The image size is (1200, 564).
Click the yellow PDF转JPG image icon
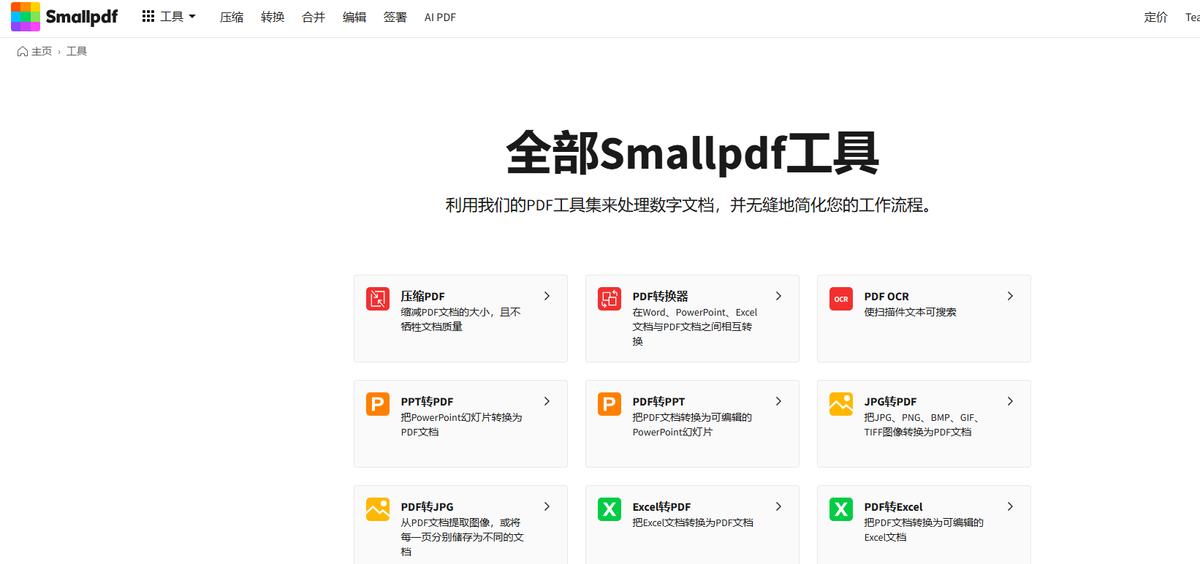[x=377, y=509]
